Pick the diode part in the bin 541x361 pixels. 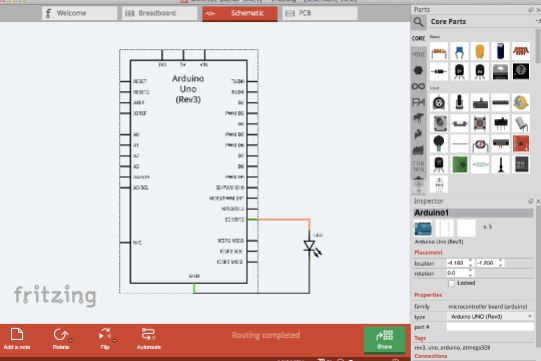[x=439, y=71]
